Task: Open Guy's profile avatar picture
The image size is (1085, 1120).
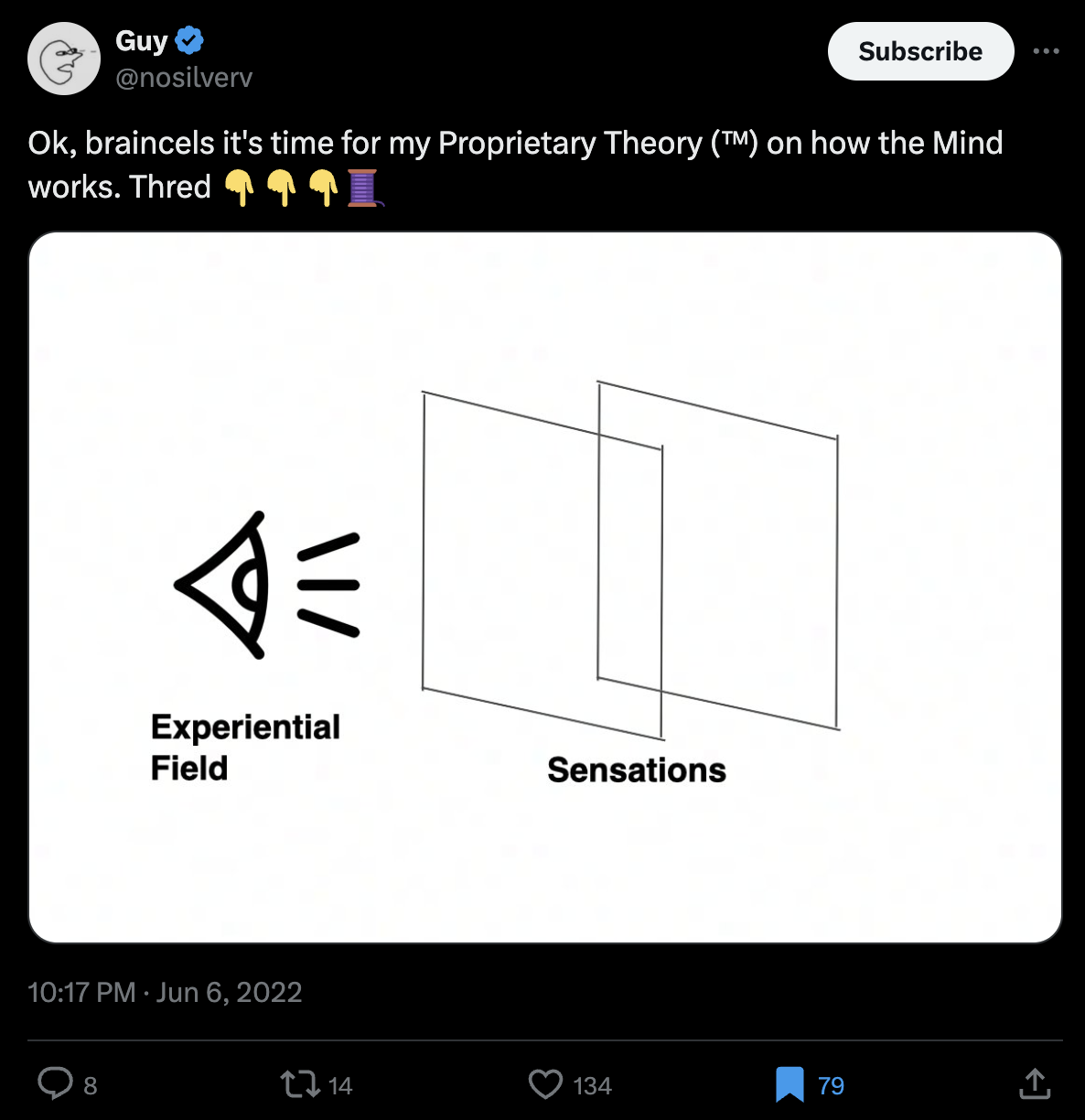Action: pos(64,59)
